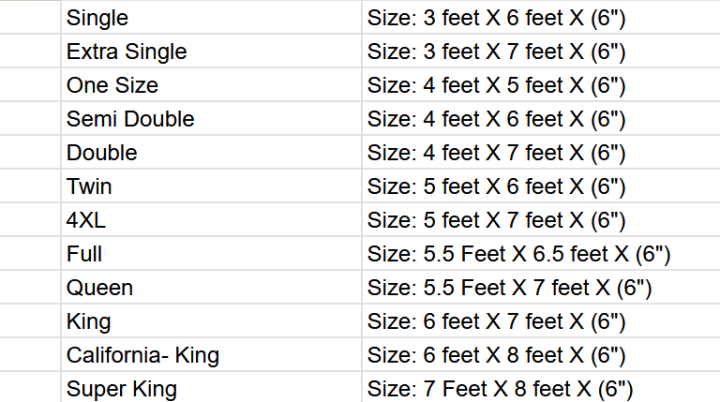Select the 3 feet X 6 feet cell
The width and height of the screenshot is (720, 402).
[x=541, y=17]
